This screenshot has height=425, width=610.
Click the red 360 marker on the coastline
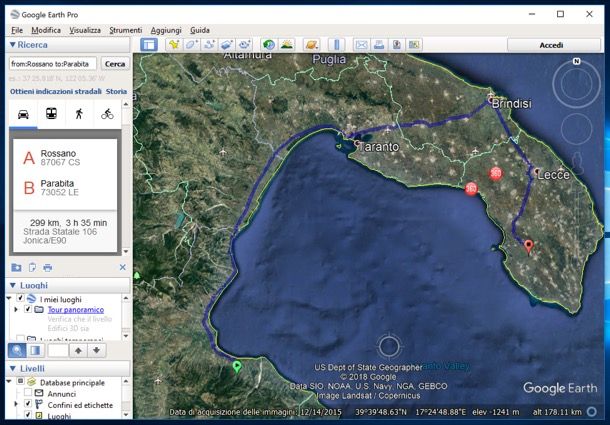(x=471, y=189)
